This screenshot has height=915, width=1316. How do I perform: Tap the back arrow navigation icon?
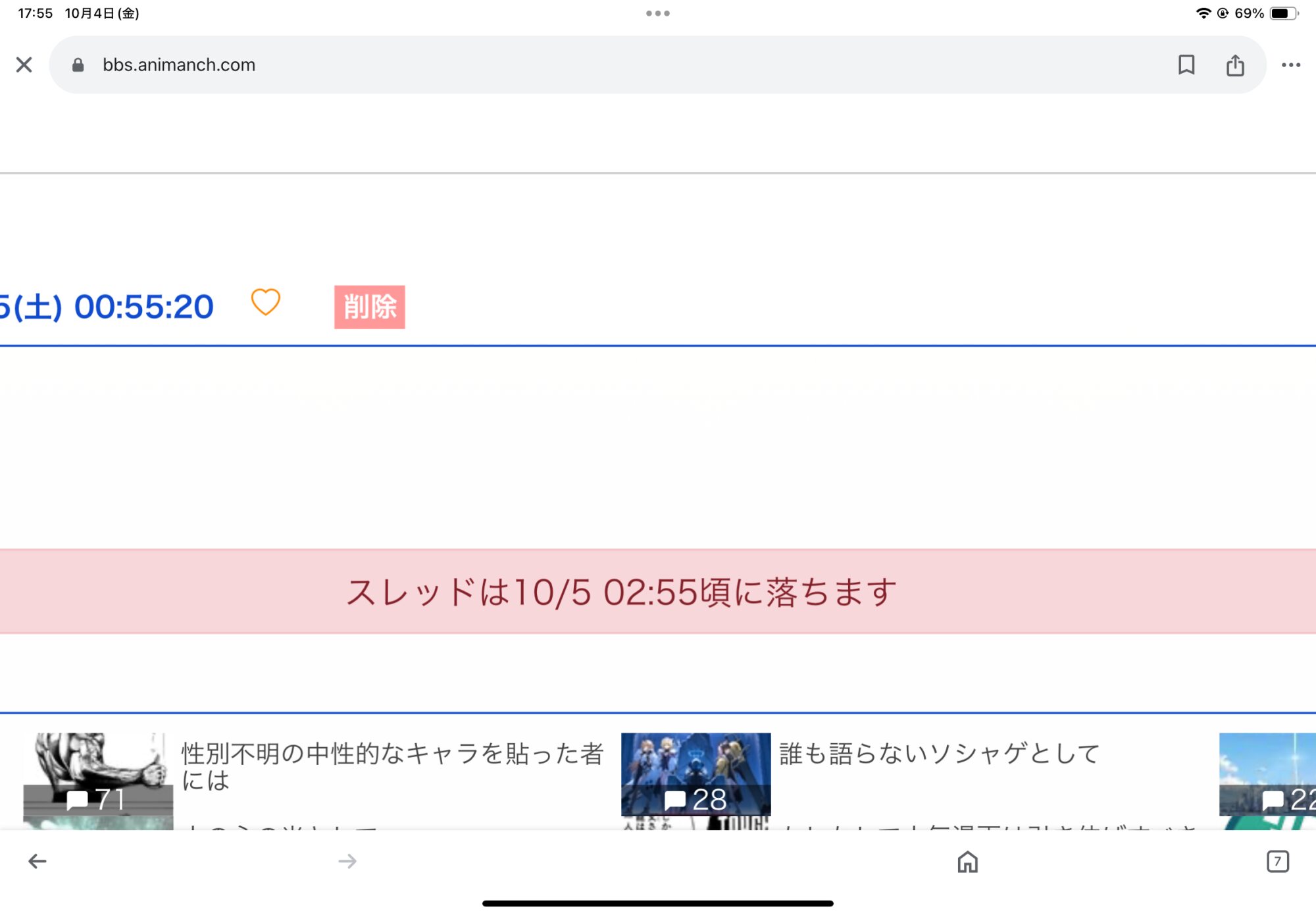[38, 861]
